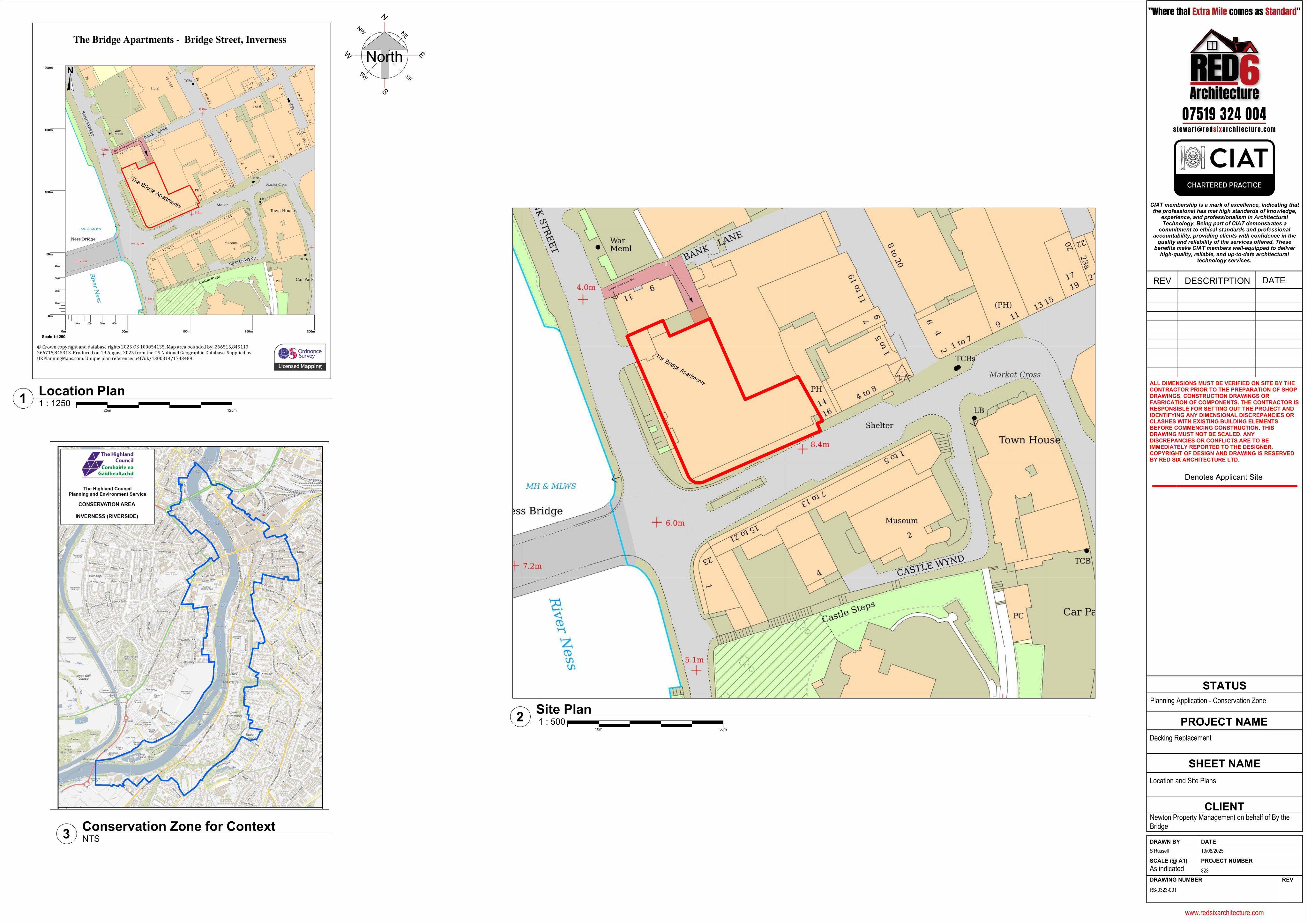1307x924 pixels.
Task: Click the red line under Denotes Applicant Site
Action: 1224,486
